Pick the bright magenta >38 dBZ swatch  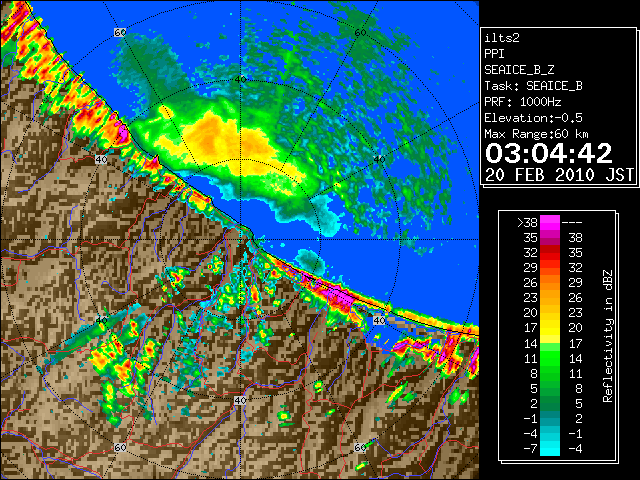tap(550, 223)
